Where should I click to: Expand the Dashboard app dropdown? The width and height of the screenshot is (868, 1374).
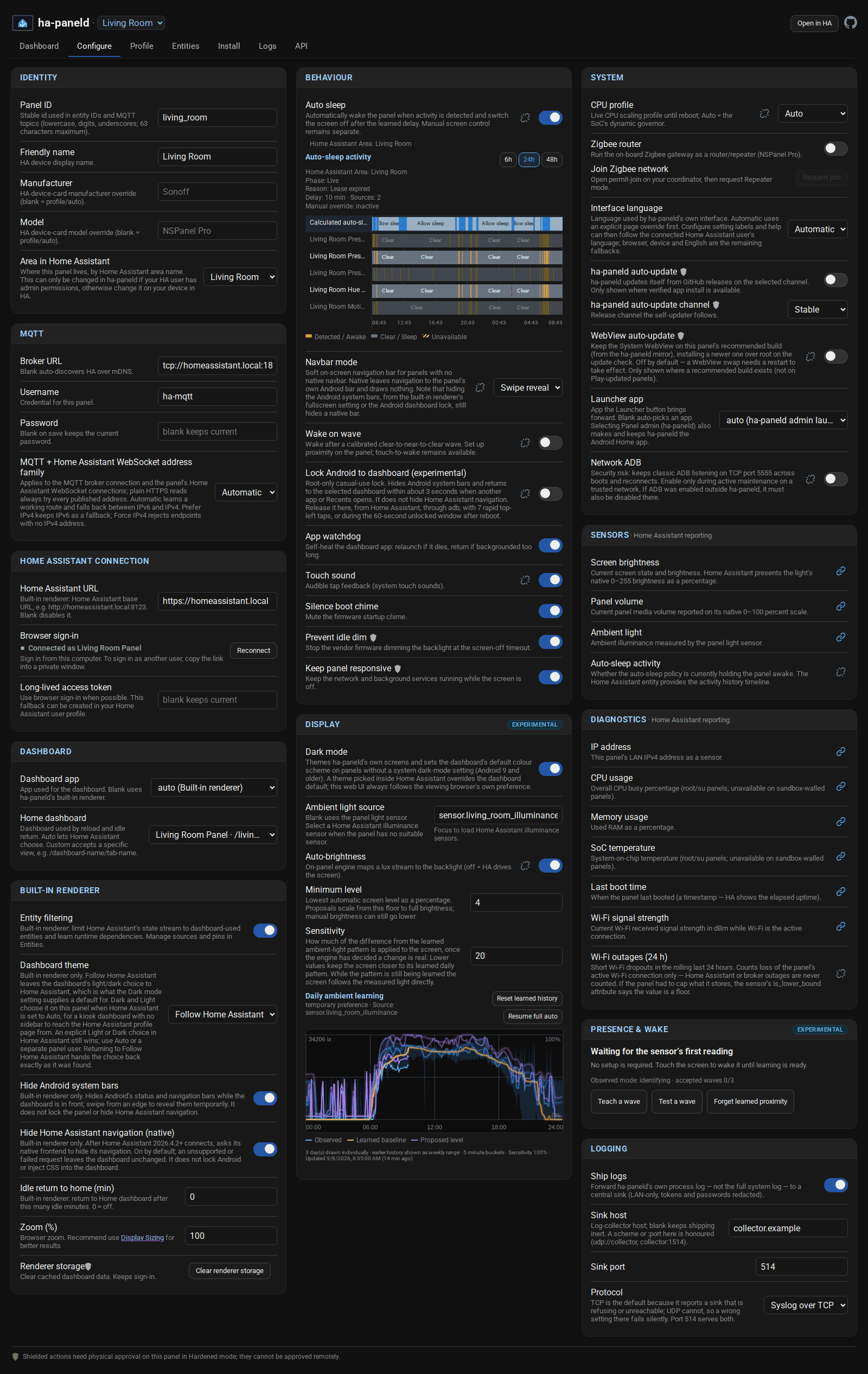point(214,788)
